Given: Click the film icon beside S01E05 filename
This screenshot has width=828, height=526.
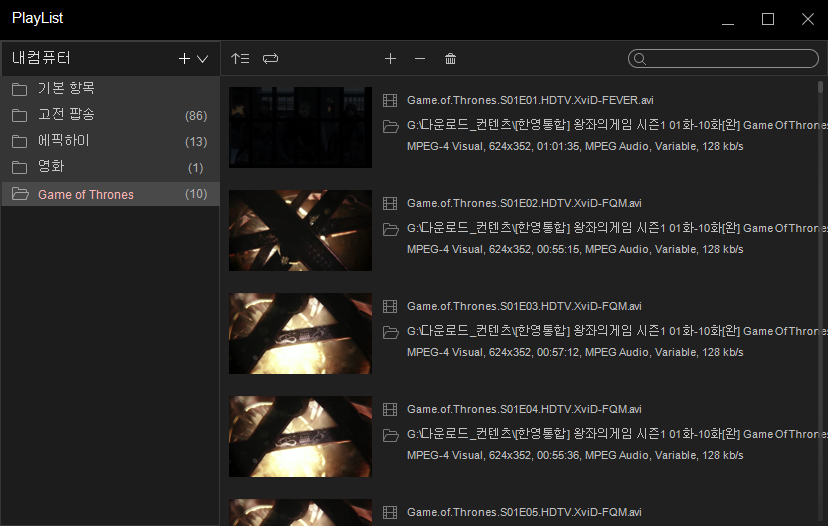Looking at the screenshot, I should (390, 512).
